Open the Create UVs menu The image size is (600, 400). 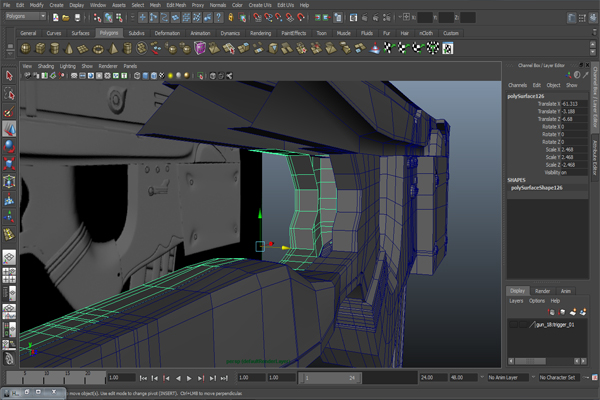pos(260,5)
